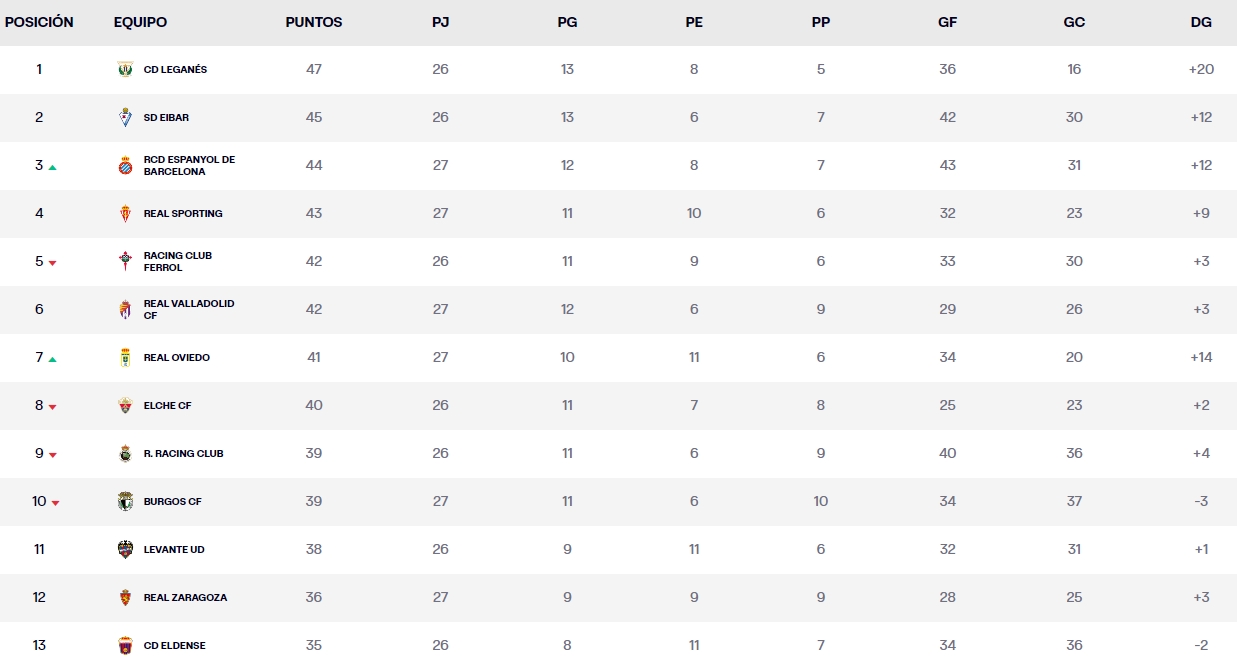Click the CD Leganés team crest
Image resolution: width=1237 pixels, height=670 pixels.
125,69
